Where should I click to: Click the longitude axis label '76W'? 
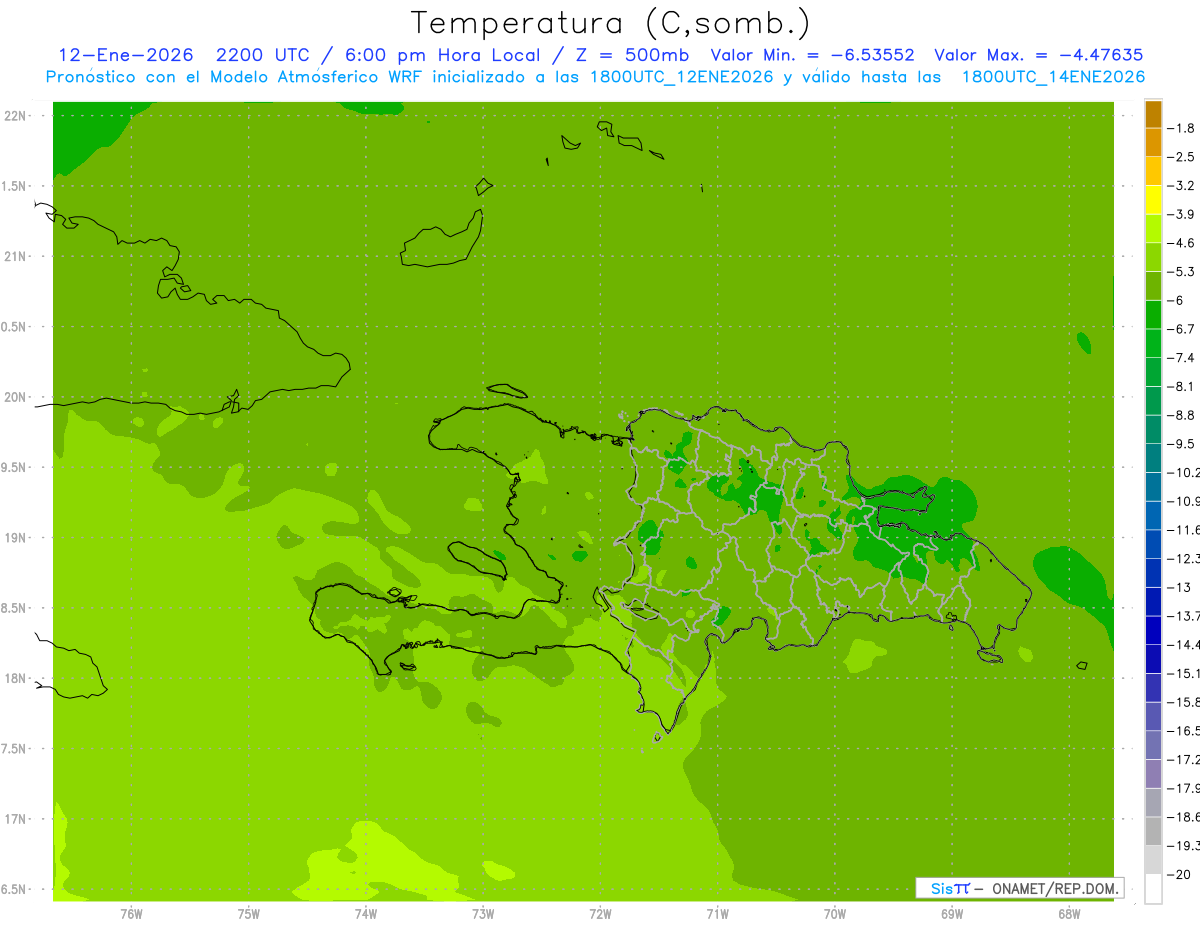pos(132,913)
